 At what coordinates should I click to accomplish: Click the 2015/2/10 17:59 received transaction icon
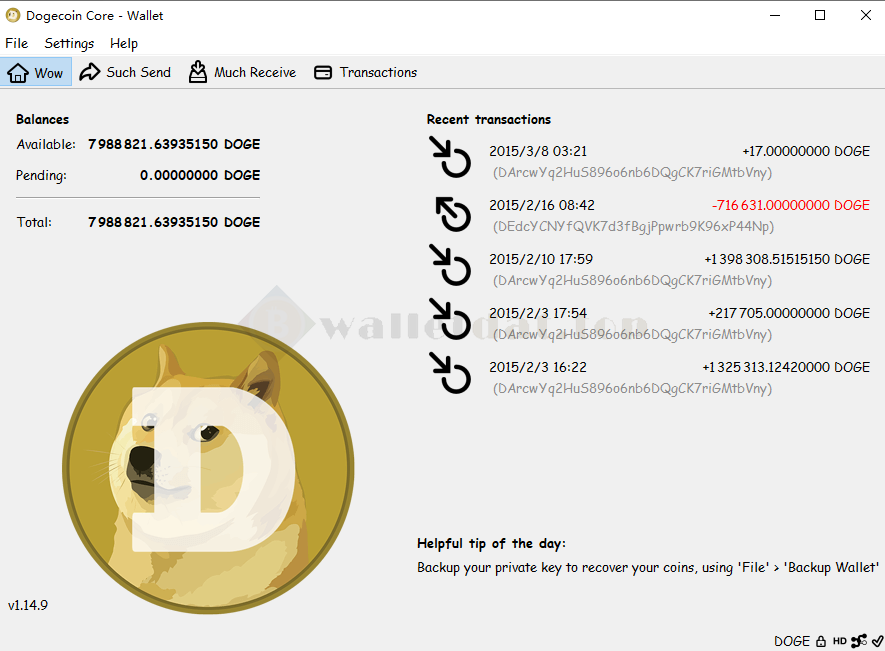click(x=450, y=266)
